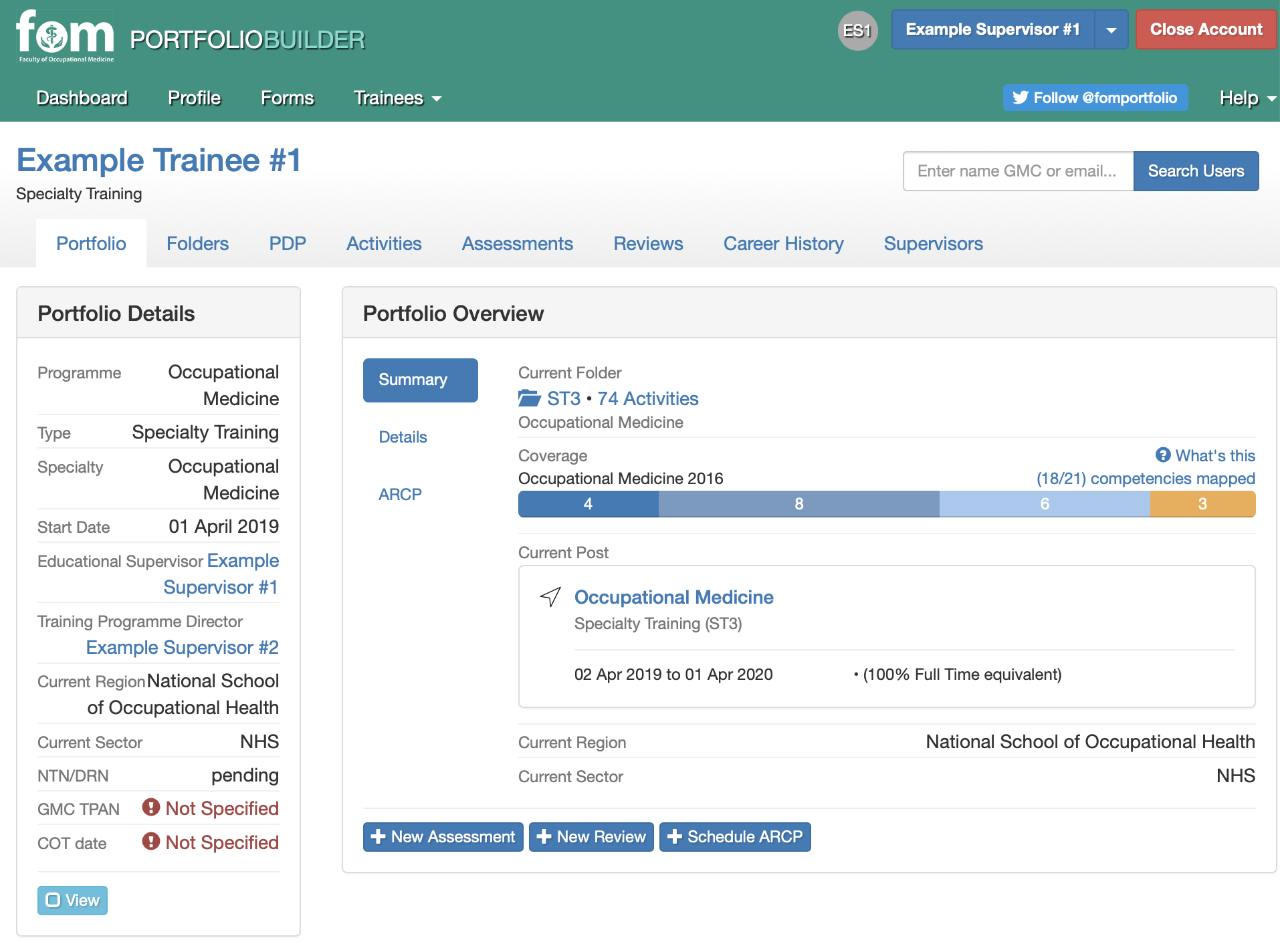Image resolution: width=1280 pixels, height=952 pixels.
Task: Click the dark blue coverage segment labeled 4
Action: point(589,504)
